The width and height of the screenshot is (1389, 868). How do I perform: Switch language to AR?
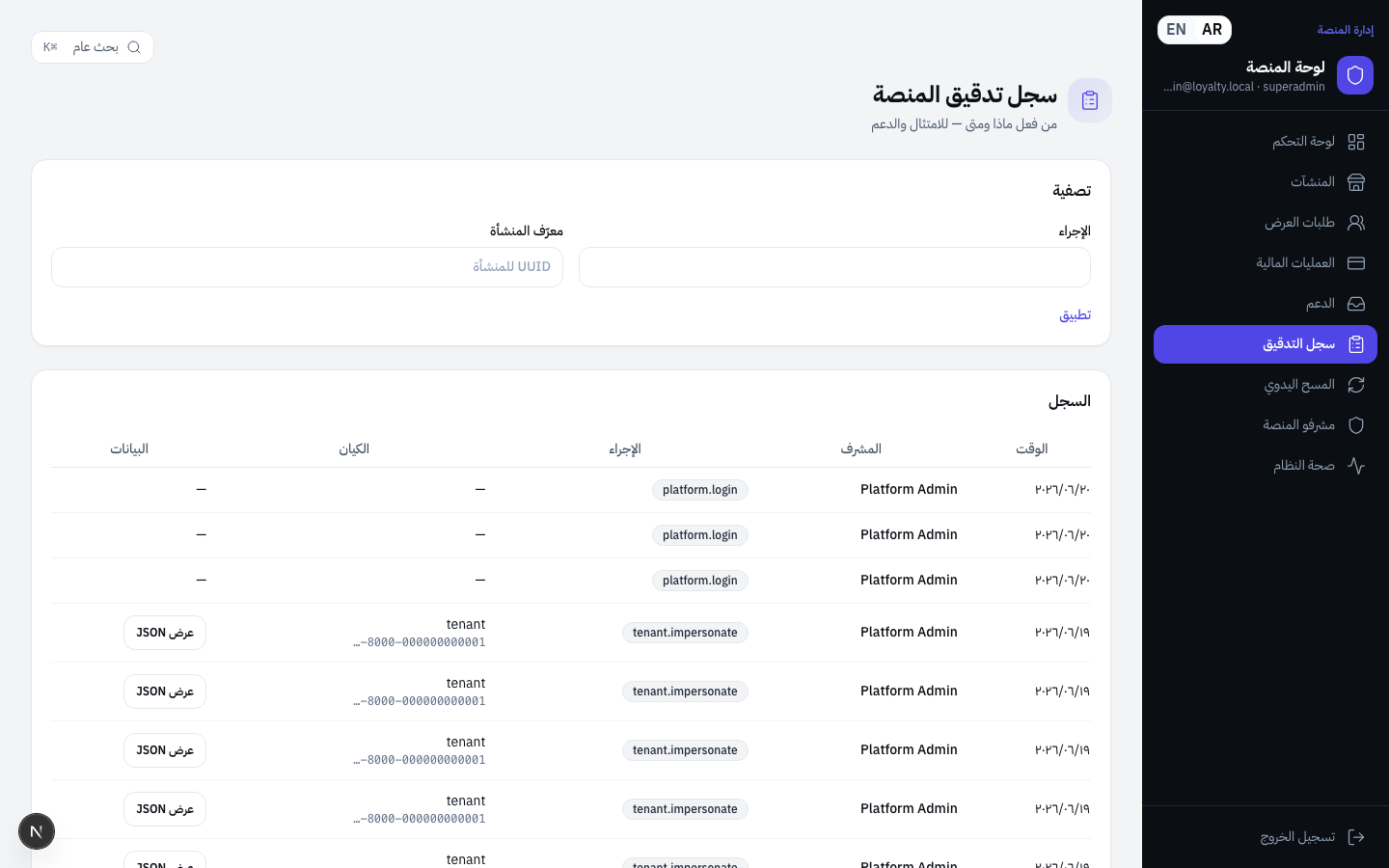[x=1212, y=30]
